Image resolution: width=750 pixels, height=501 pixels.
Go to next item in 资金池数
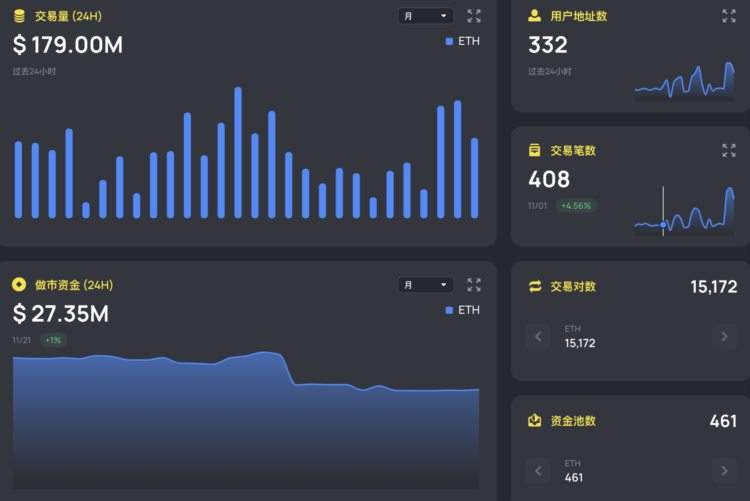click(724, 471)
